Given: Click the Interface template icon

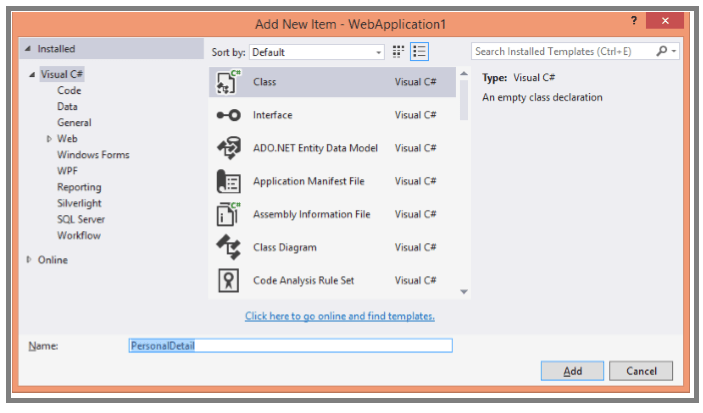Looking at the screenshot, I should [x=228, y=115].
